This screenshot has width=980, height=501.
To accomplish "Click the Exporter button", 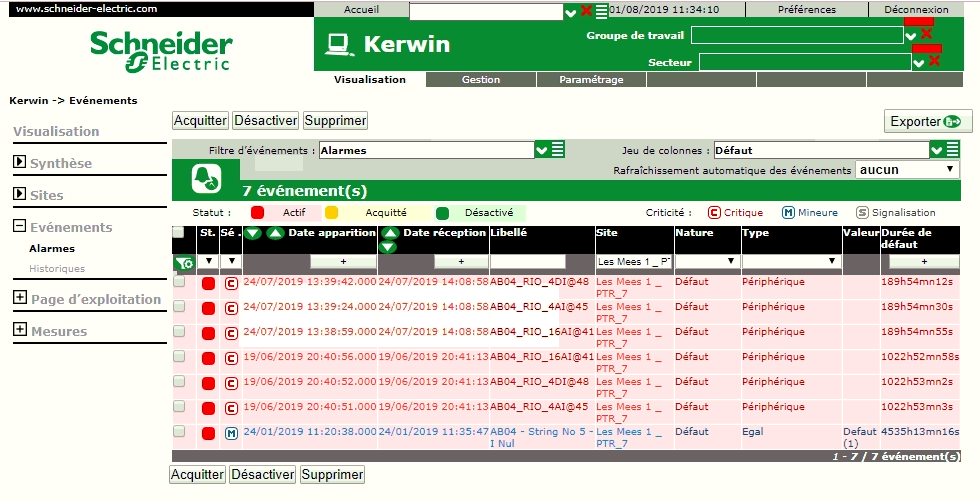I will pyautogui.click(x=928, y=121).
